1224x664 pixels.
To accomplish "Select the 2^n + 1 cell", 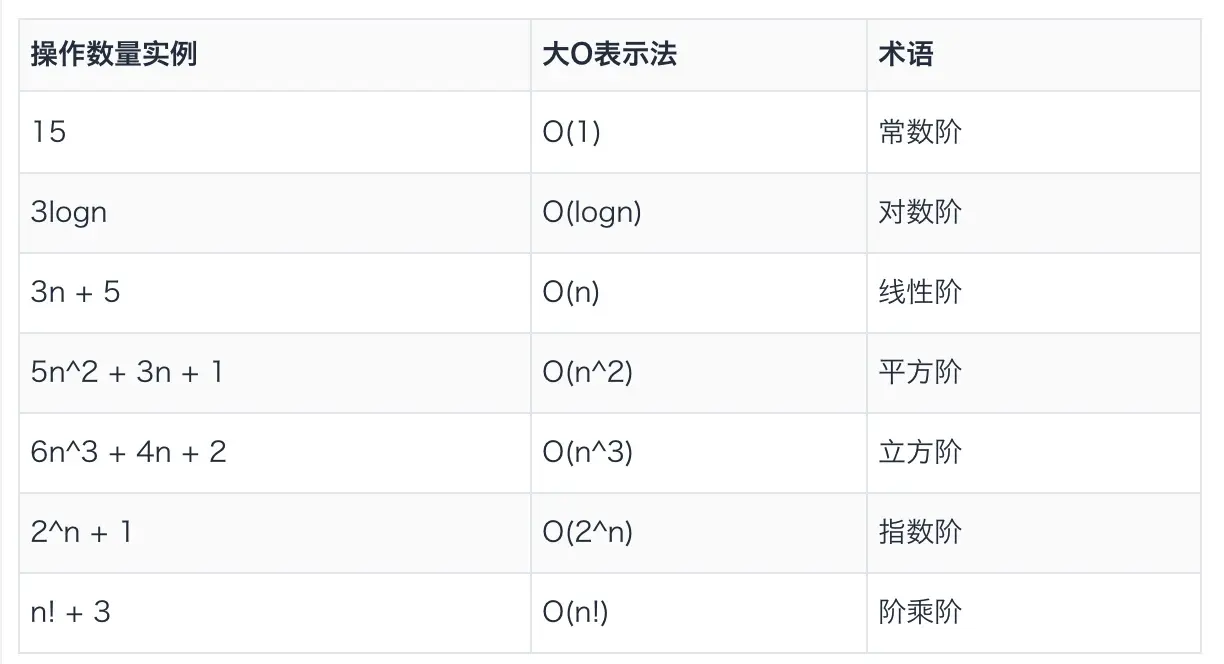I will (x=275, y=533).
